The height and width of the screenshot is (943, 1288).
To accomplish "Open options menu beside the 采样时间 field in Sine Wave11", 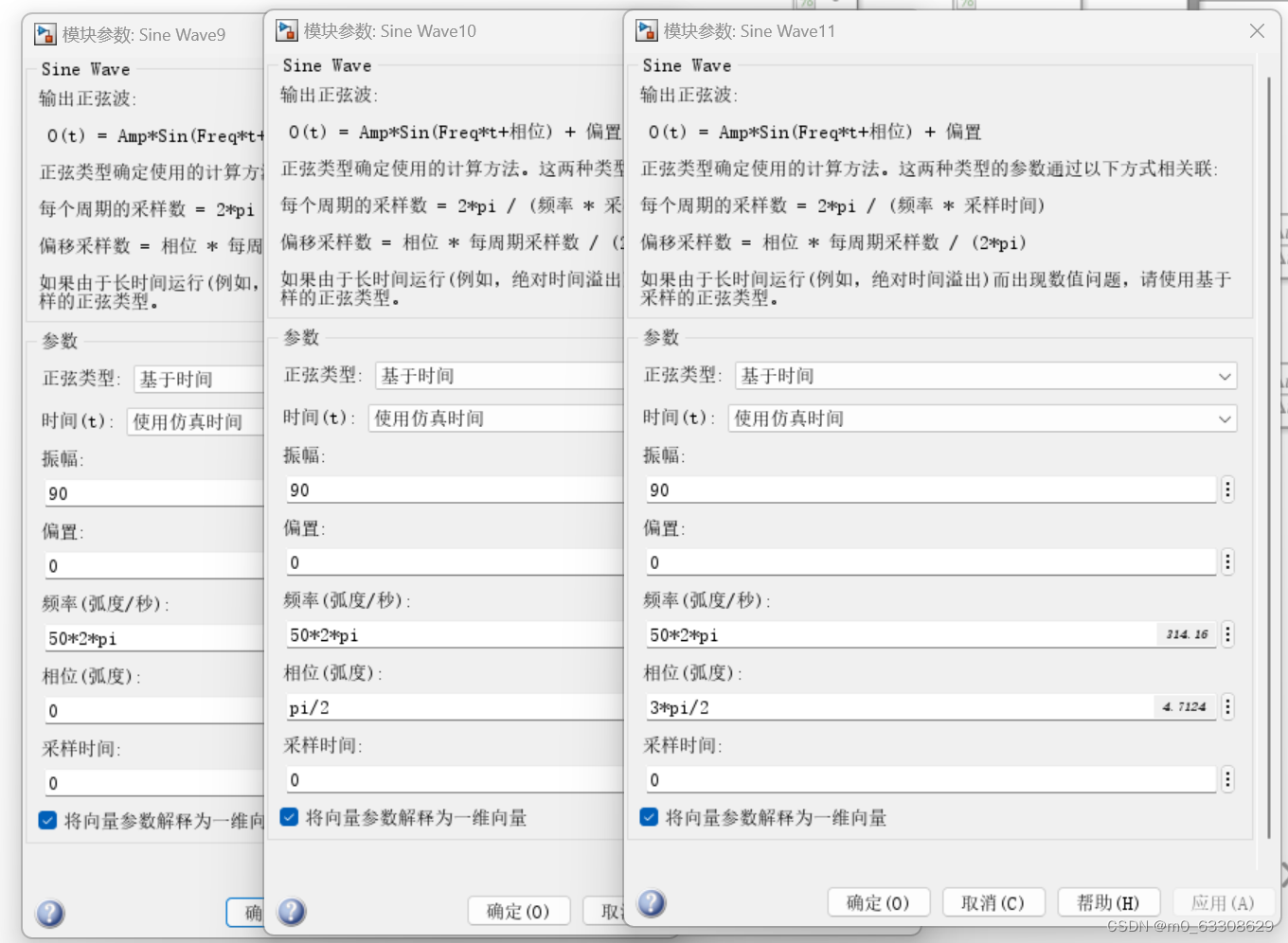I will pos(1227,779).
